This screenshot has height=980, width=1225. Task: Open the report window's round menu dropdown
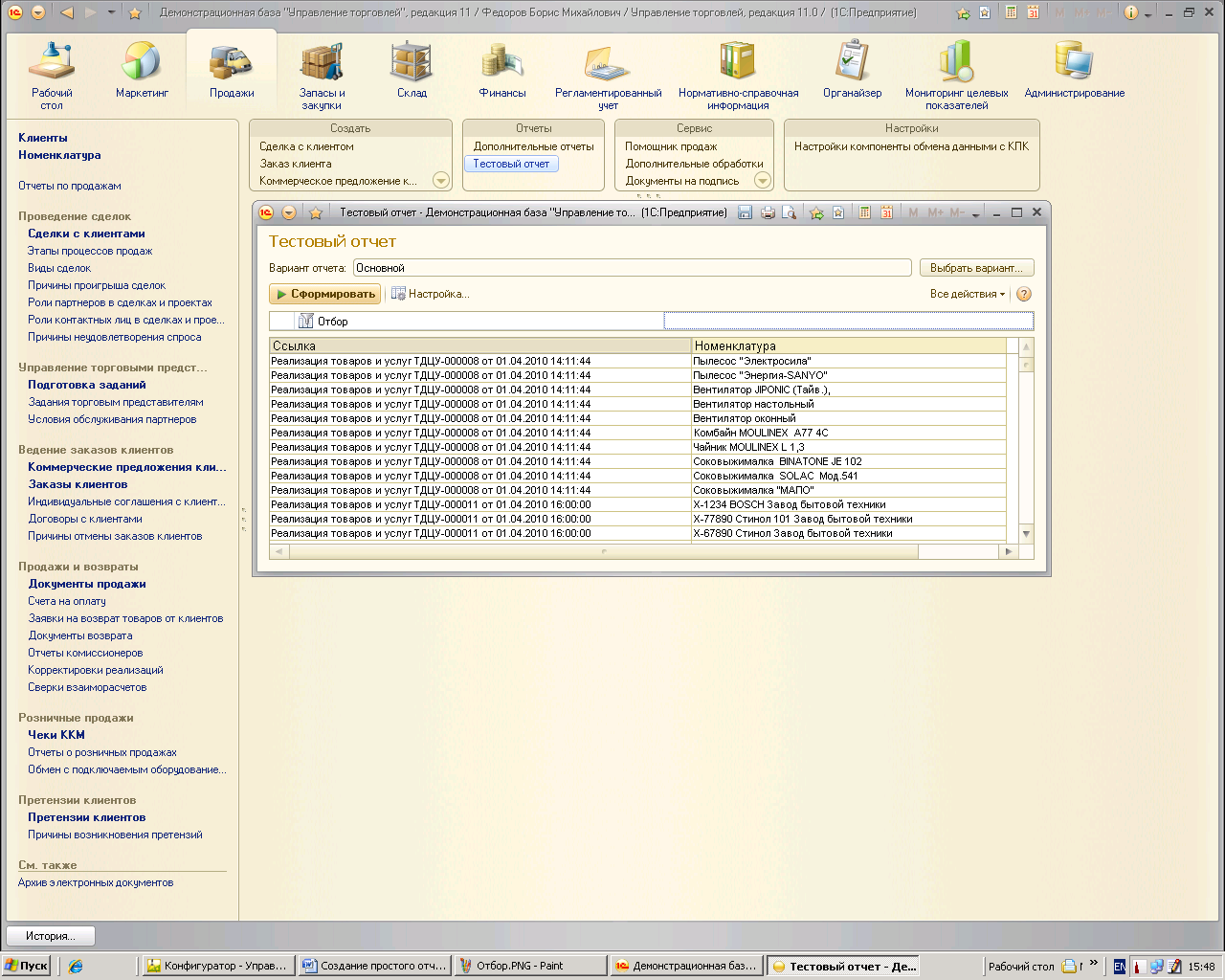point(288,212)
